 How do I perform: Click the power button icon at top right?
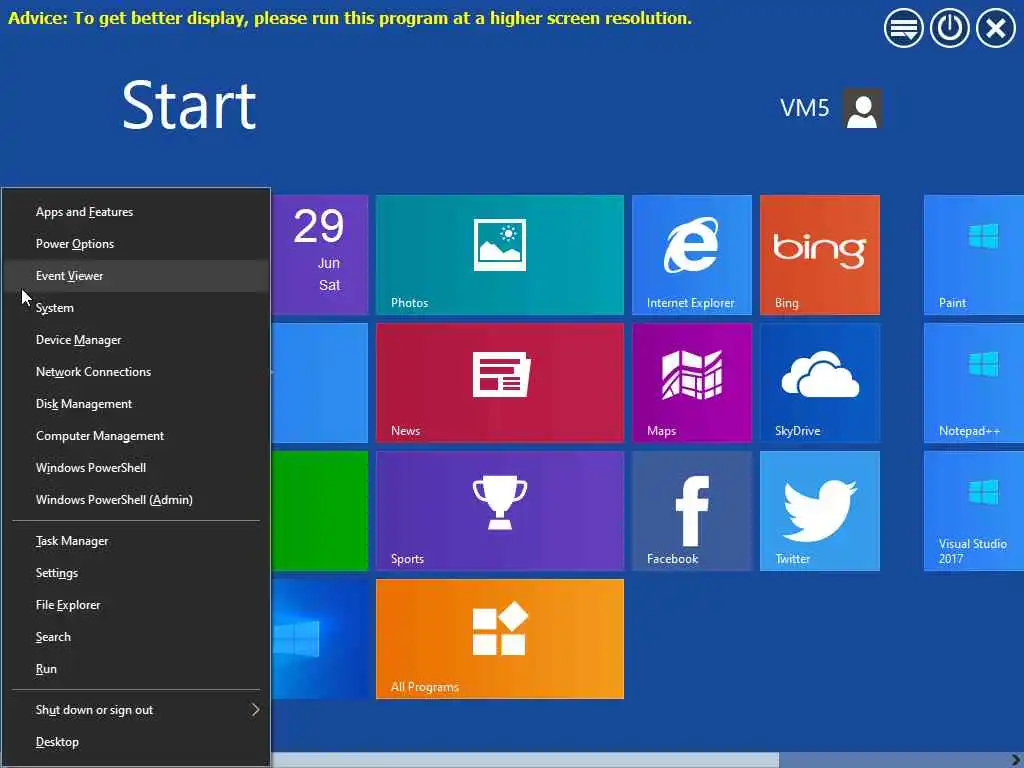949,28
